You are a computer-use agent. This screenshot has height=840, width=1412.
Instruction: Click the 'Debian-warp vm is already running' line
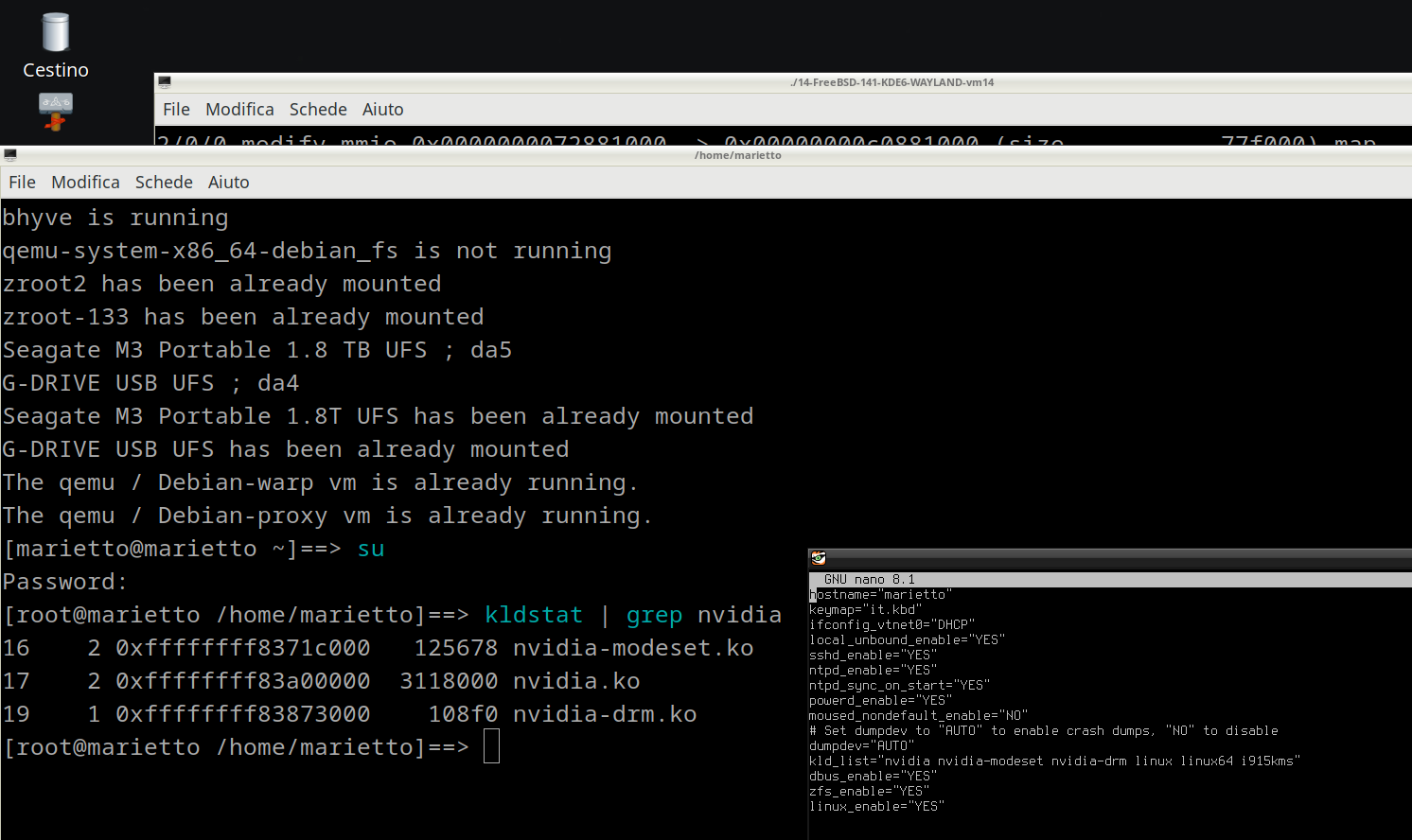(321, 482)
